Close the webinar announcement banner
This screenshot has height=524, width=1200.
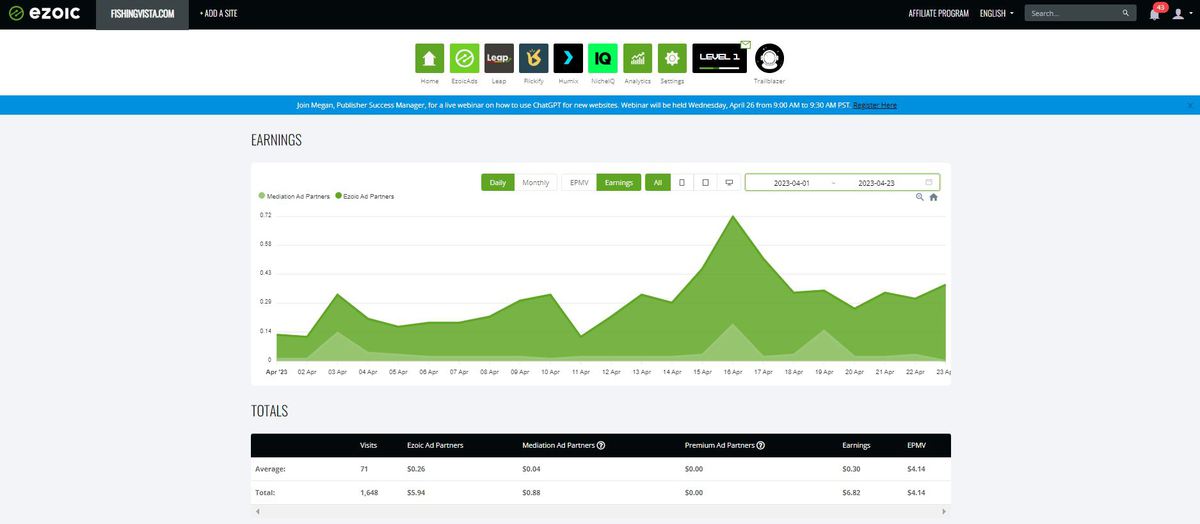pyautogui.click(x=1190, y=105)
